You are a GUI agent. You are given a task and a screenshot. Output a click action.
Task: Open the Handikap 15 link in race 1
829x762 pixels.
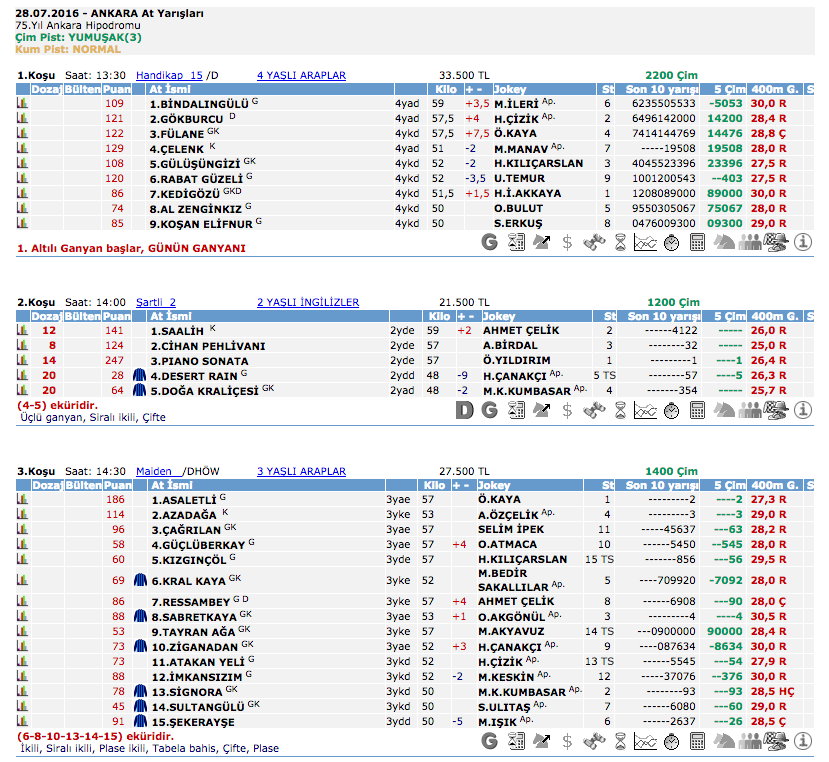click(169, 75)
